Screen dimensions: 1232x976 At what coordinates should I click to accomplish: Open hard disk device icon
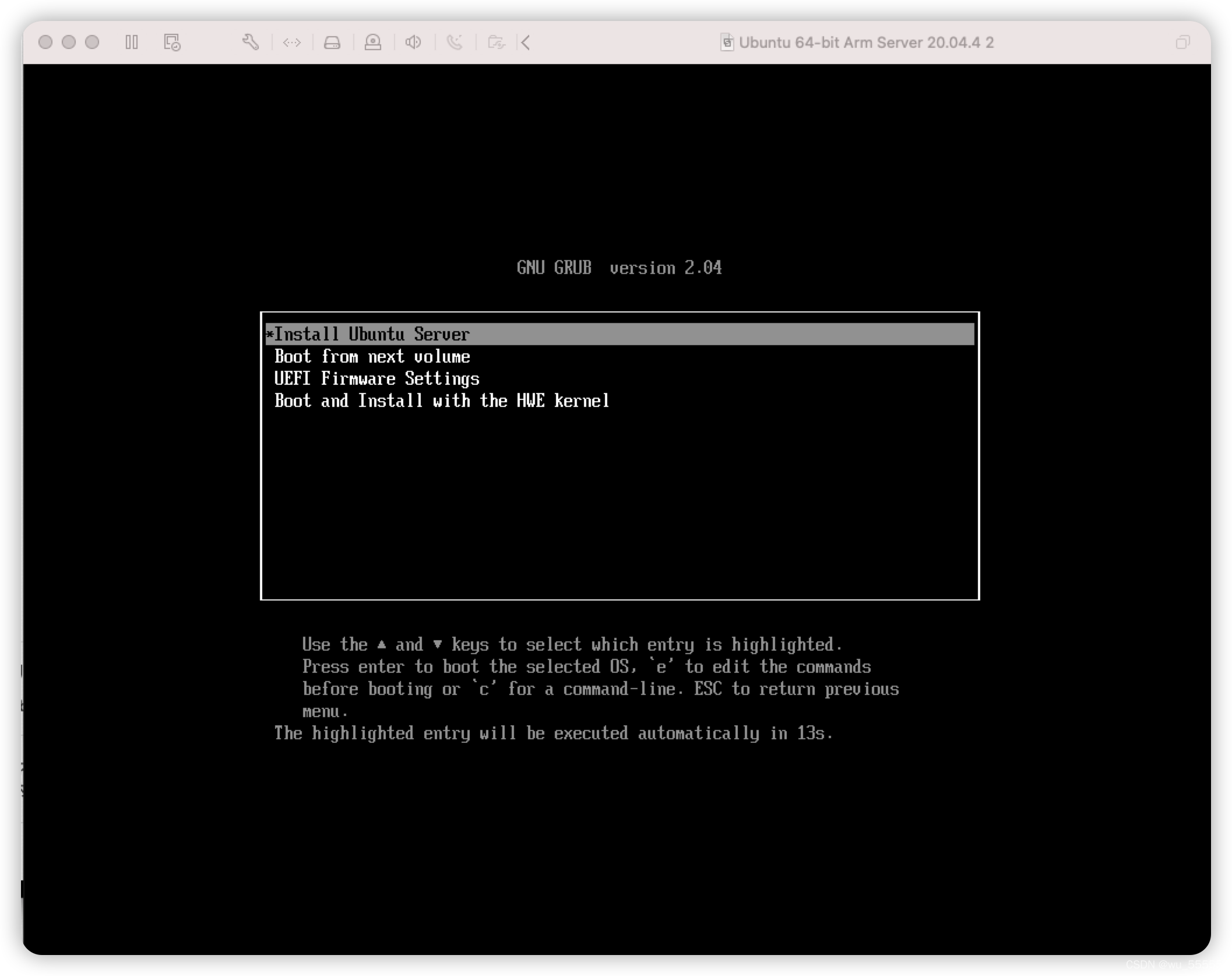pos(332,42)
